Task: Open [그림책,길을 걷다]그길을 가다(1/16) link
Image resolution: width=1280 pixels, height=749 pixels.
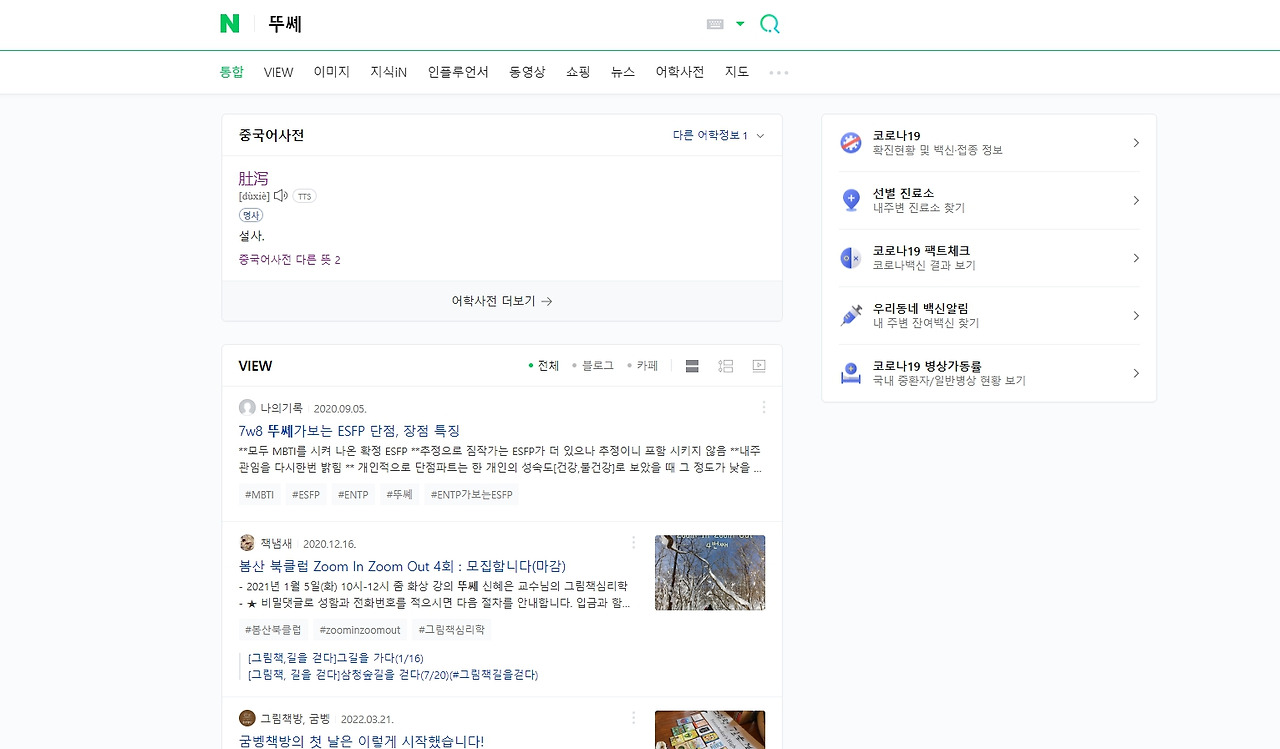Action: (336, 658)
